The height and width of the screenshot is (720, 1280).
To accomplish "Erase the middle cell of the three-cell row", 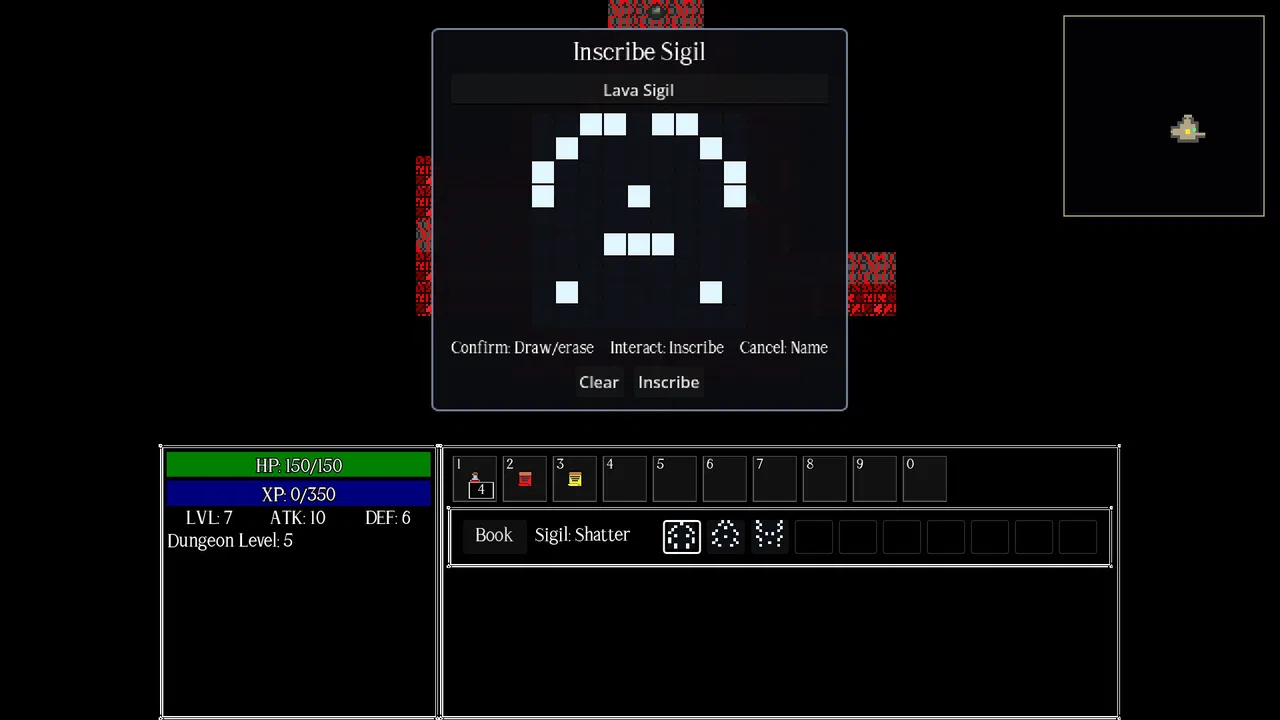I will click(x=639, y=244).
